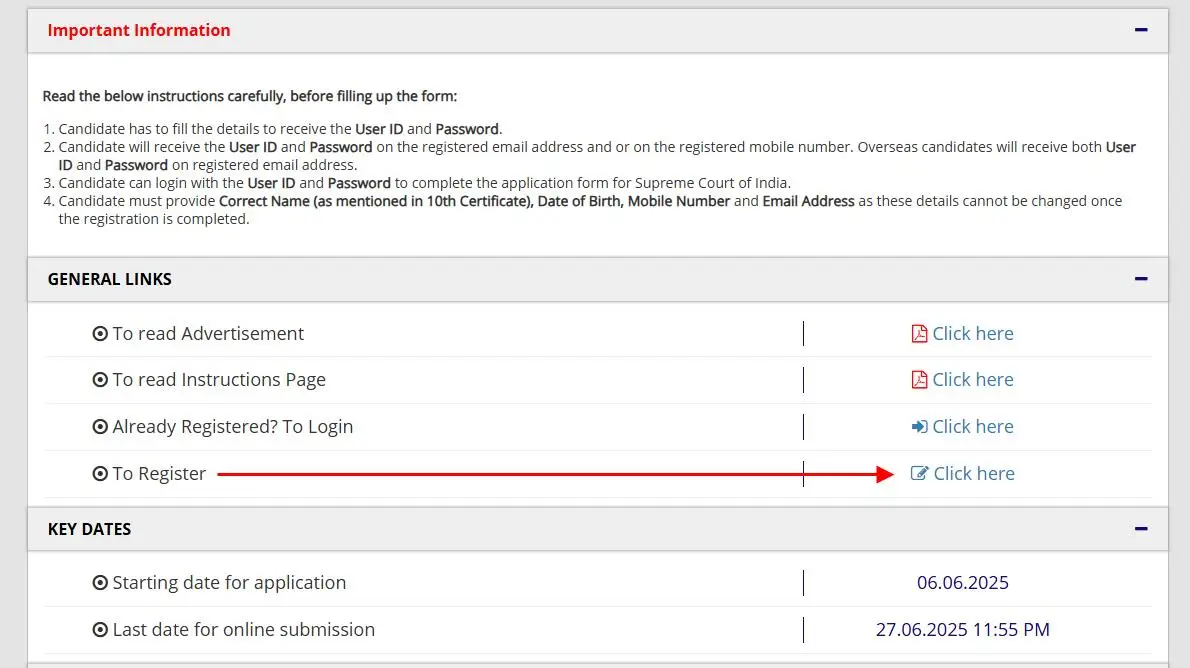Click instruction 1 about filling the details
This screenshot has width=1190, height=668.
tap(280, 129)
